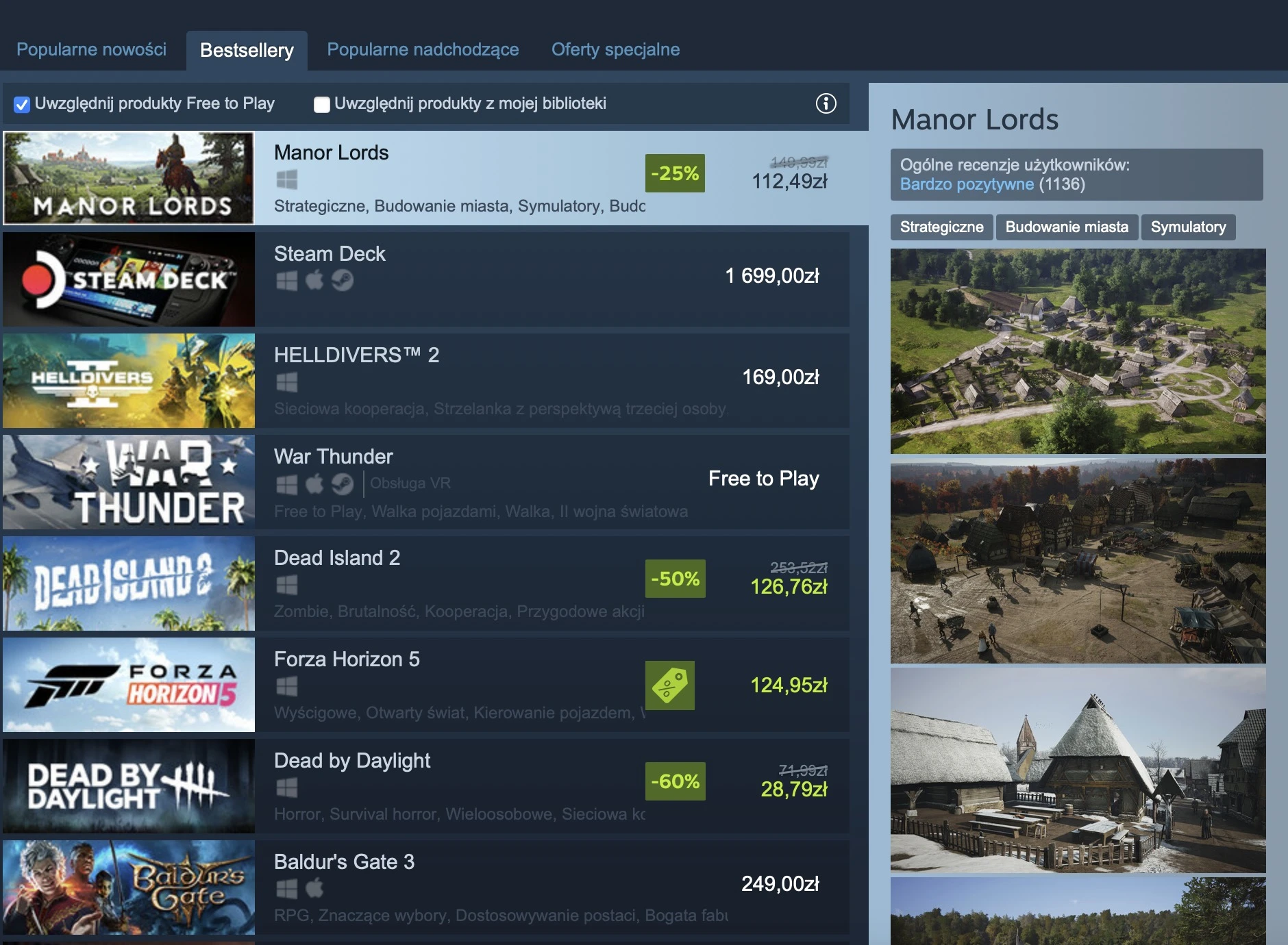Open market square screenshot of Manor Lords

coord(1078,561)
